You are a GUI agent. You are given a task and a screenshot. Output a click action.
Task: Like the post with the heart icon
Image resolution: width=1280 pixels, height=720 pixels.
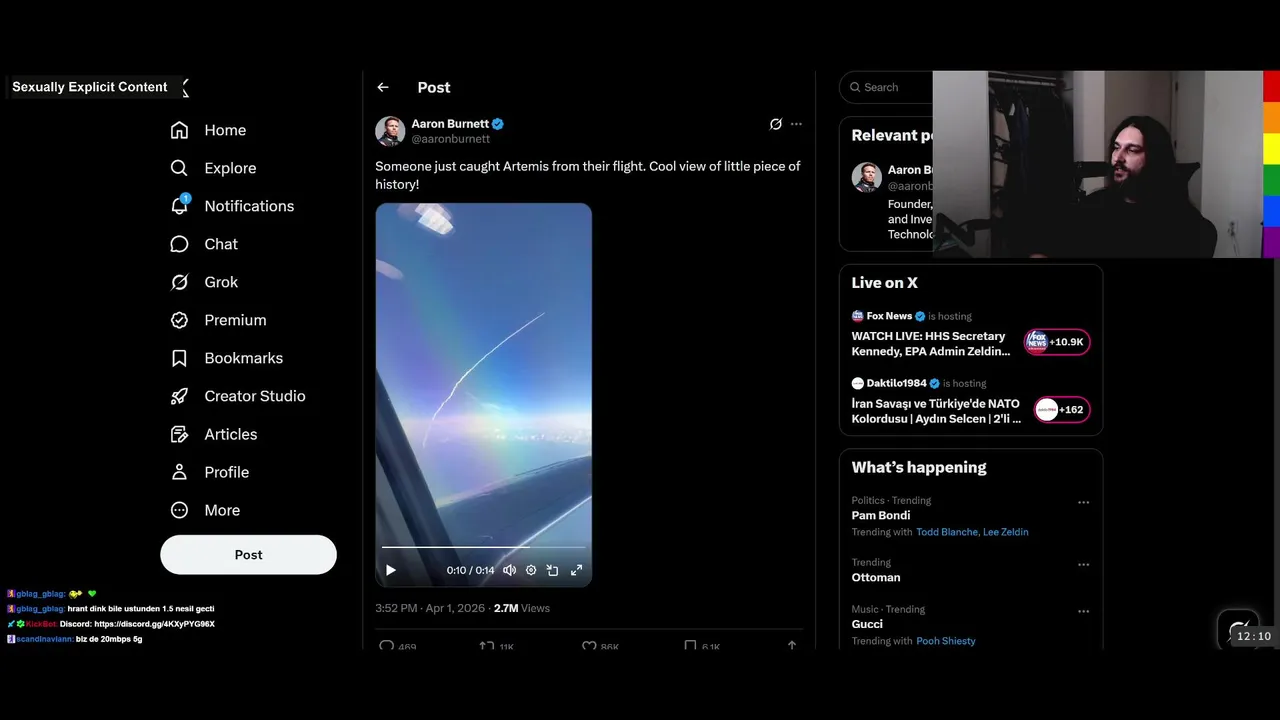(589, 646)
